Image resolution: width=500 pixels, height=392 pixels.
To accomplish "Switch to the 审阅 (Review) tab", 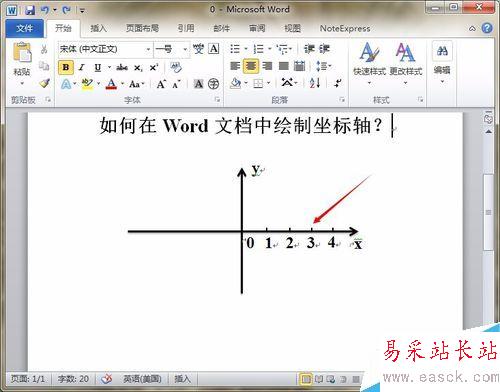I will click(257, 29).
